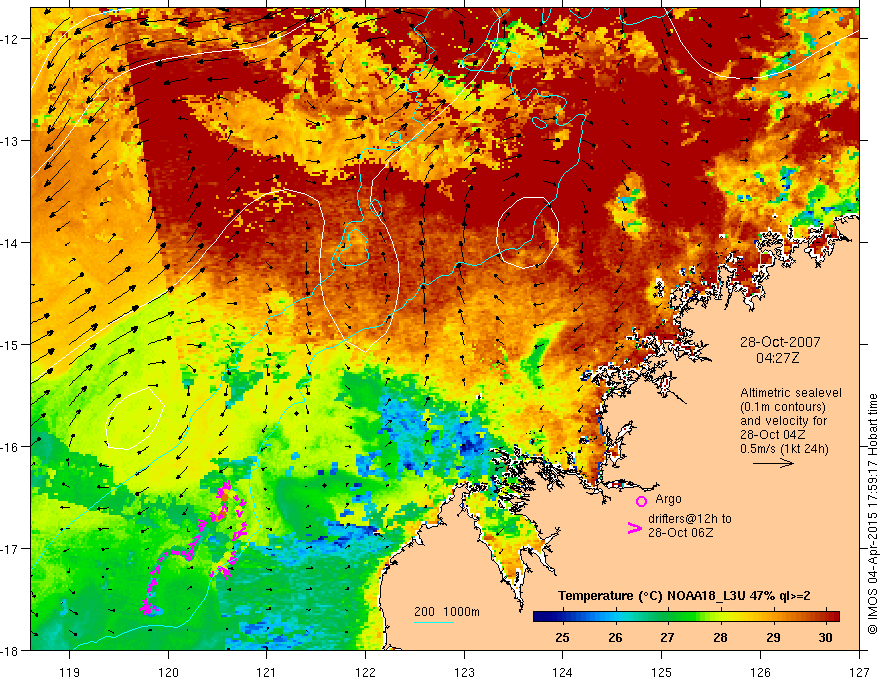Click the latitude axis label "-16"

pyautogui.click(x=10, y=447)
